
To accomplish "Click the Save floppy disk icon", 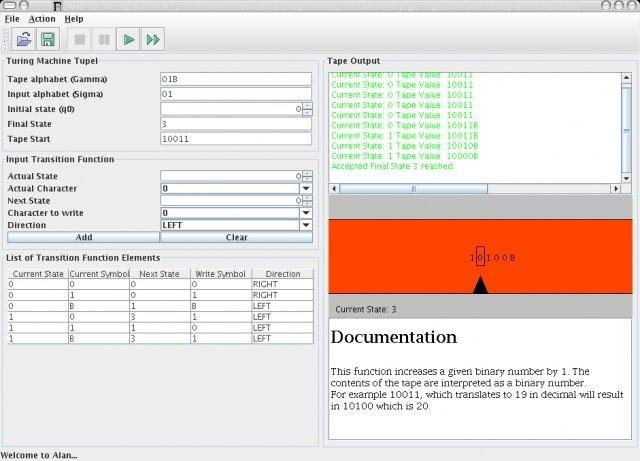I will (x=47, y=39).
